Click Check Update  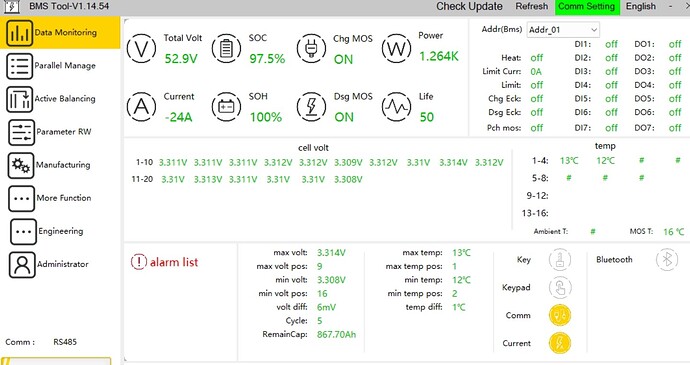coord(469,7)
